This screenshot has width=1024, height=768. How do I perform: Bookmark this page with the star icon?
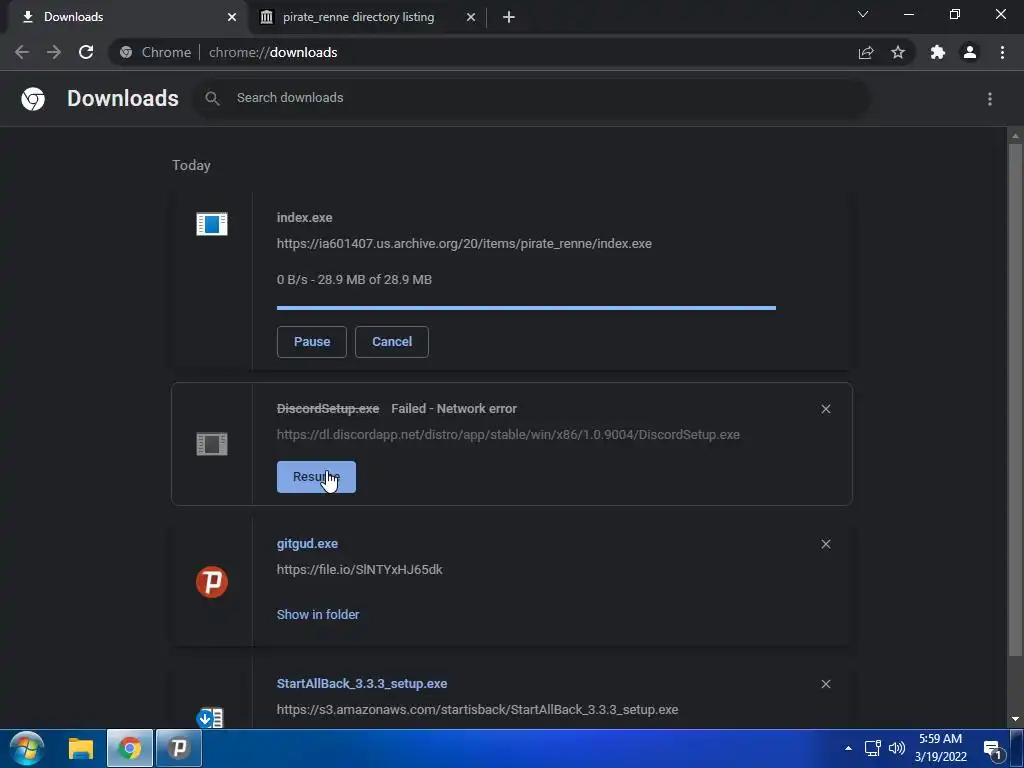pos(898,52)
